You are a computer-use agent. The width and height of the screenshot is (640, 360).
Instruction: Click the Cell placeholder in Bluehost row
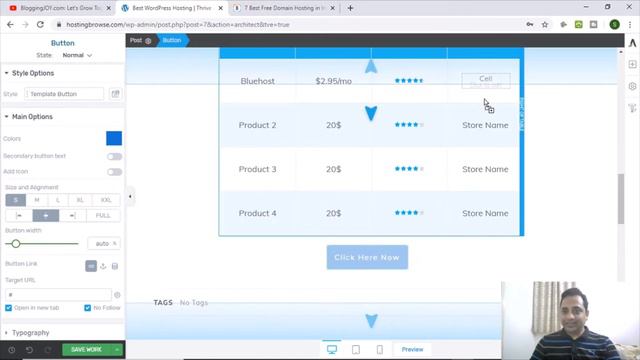tap(486, 80)
